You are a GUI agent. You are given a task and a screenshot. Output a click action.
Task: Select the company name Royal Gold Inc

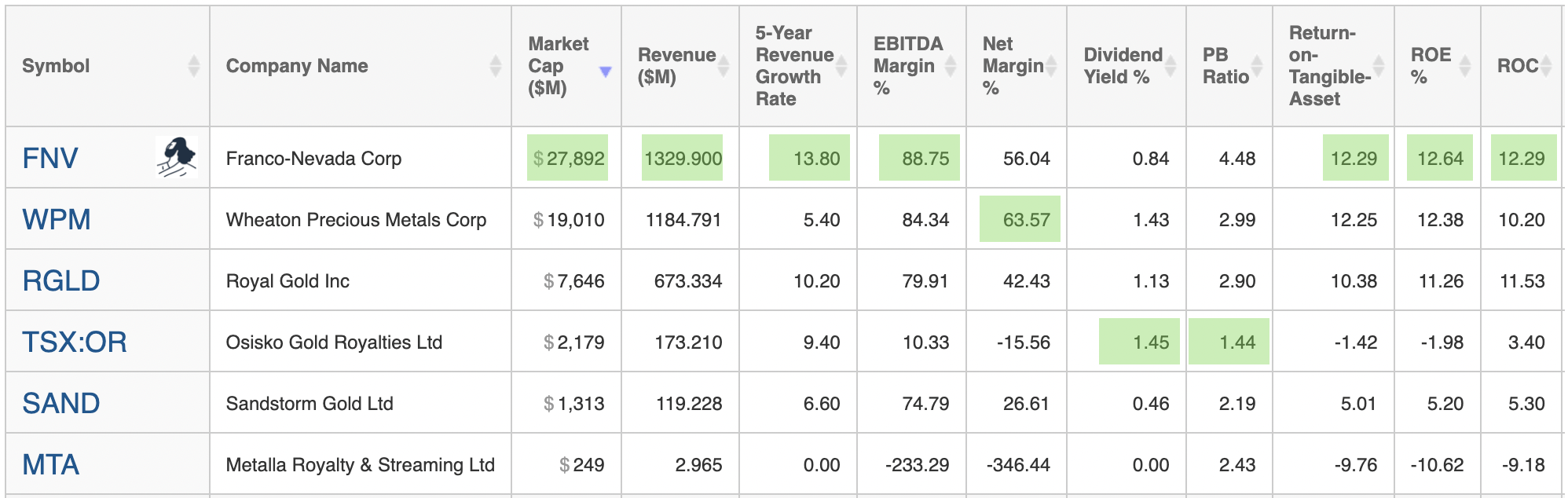288,281
